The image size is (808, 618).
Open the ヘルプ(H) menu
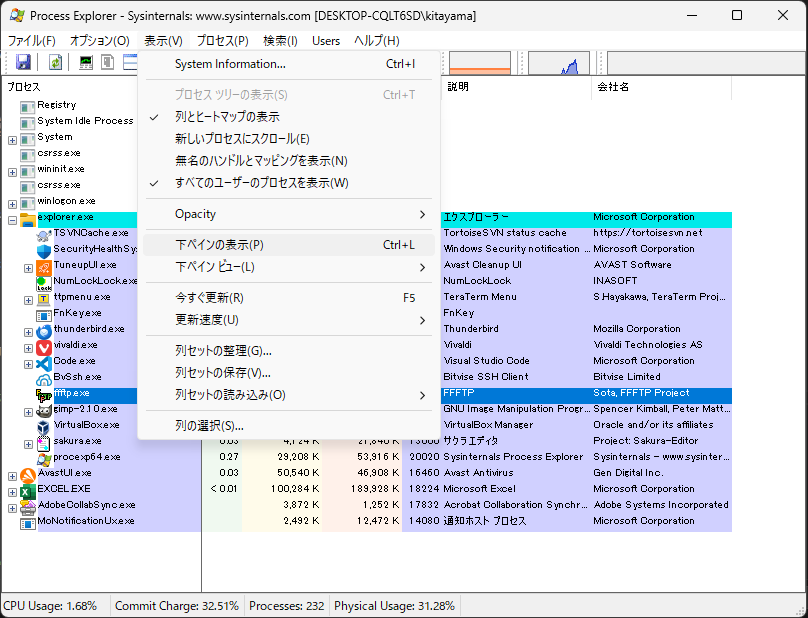377,41
